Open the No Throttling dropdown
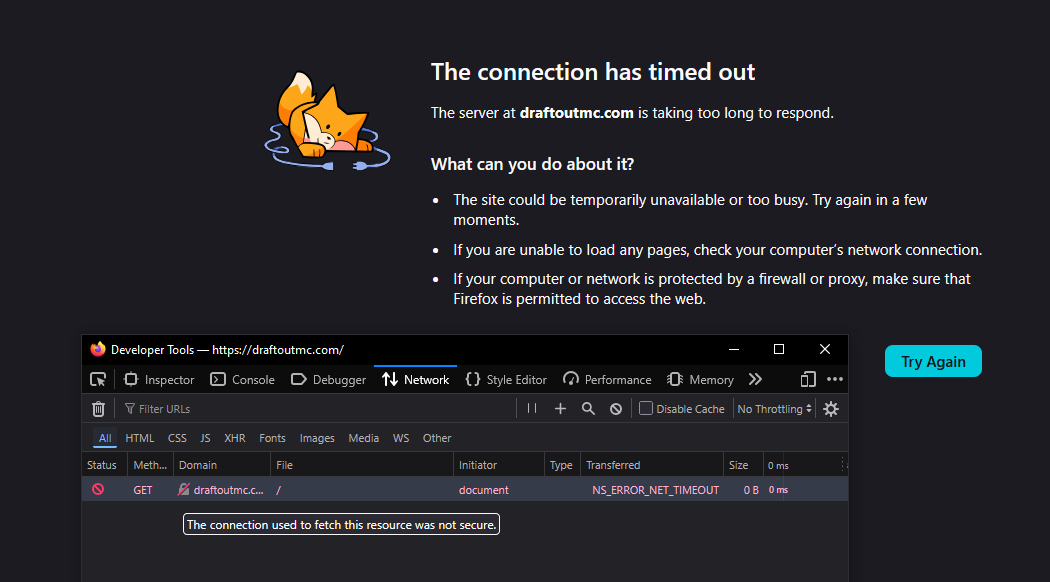The width and height of the screenshot is (1050, 582). [x=774, y=409]
